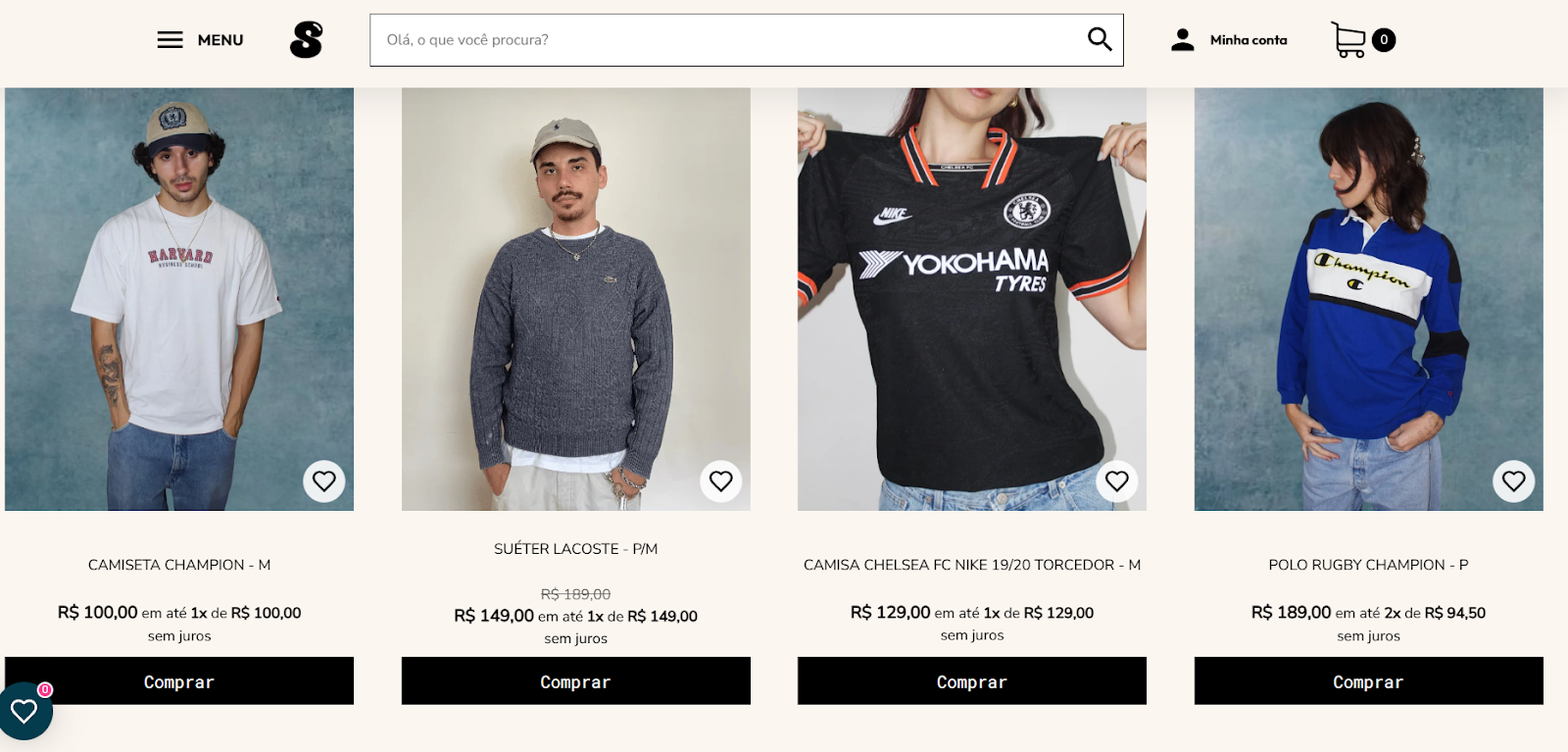1568x752 pixels.
Task: Favorite the Polo Rugby Champion with heart
Action: tap(1513, 481)
